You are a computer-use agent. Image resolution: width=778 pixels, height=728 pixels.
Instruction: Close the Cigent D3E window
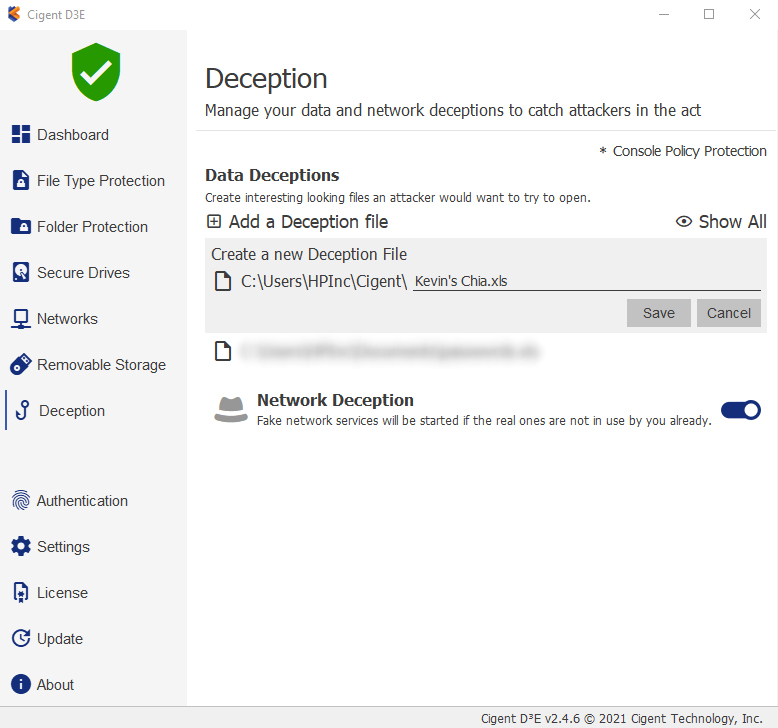pos(755,14)
